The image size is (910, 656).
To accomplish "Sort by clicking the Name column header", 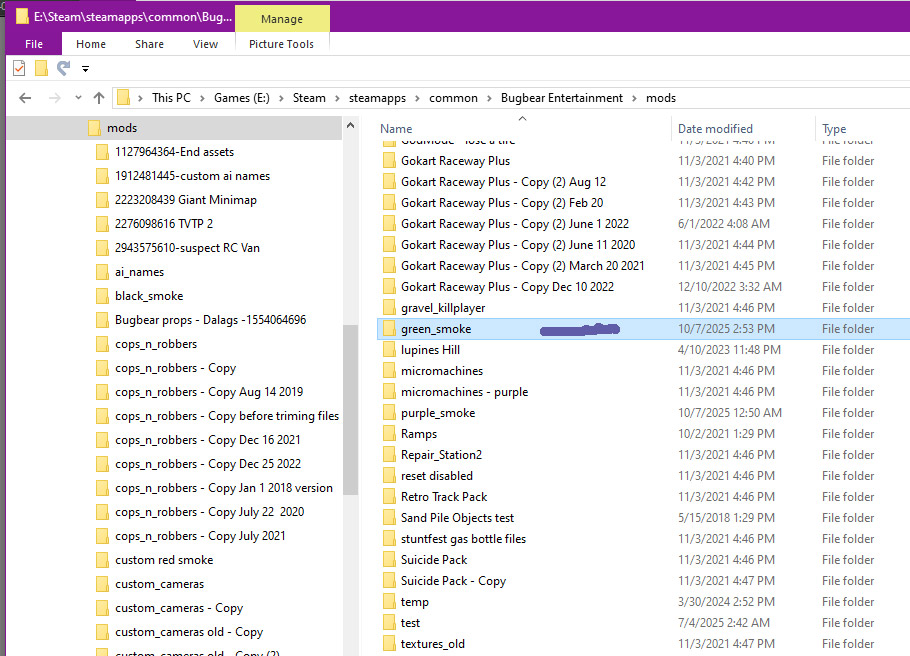I will 397,129.
